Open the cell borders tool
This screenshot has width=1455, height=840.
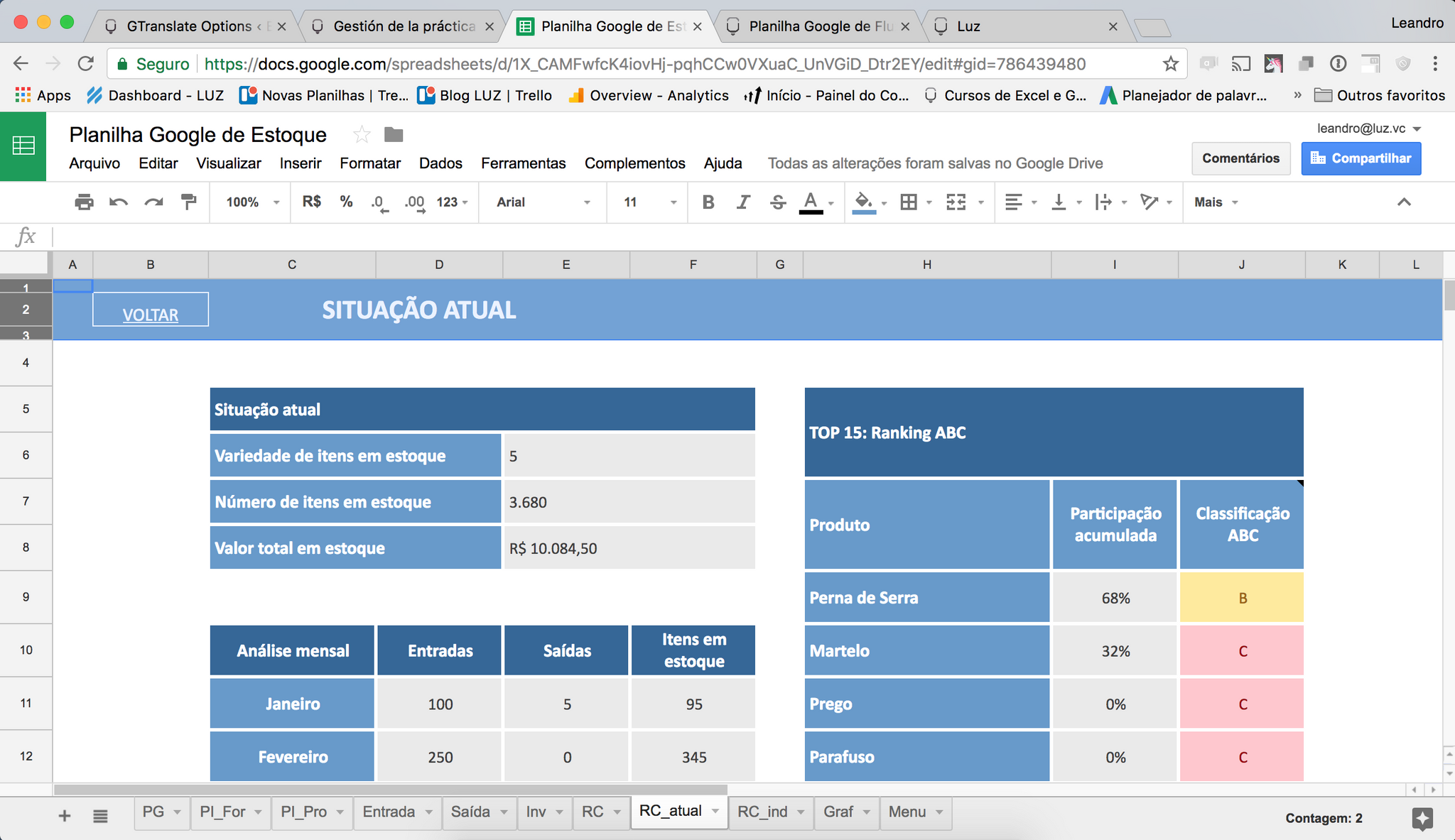(x=909, y=202)
